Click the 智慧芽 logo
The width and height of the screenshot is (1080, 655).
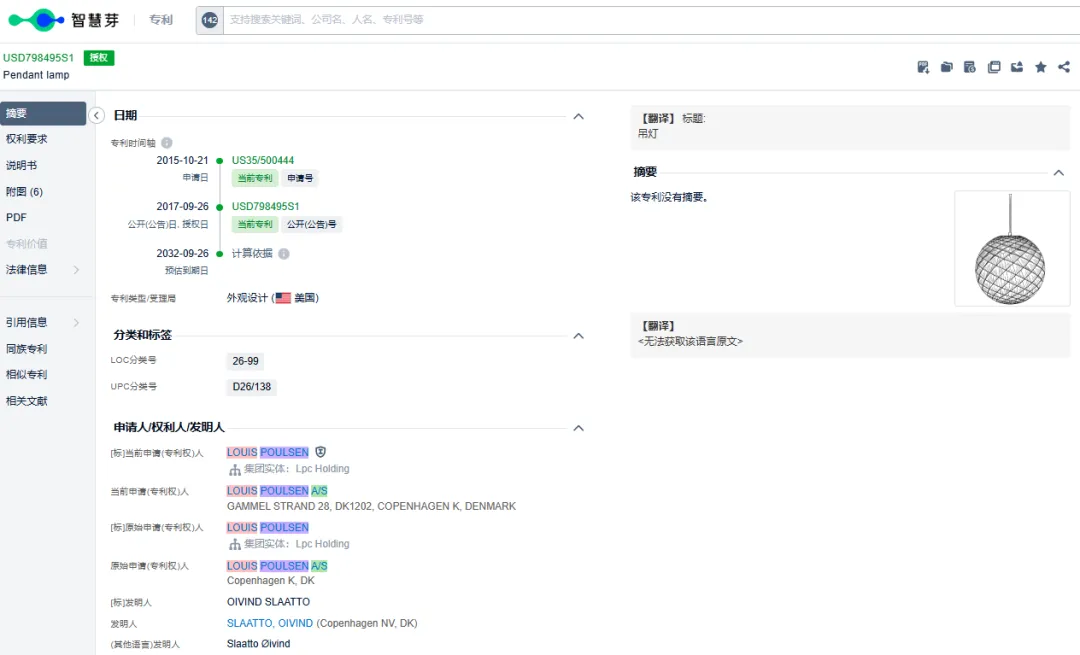pos(63,20)
